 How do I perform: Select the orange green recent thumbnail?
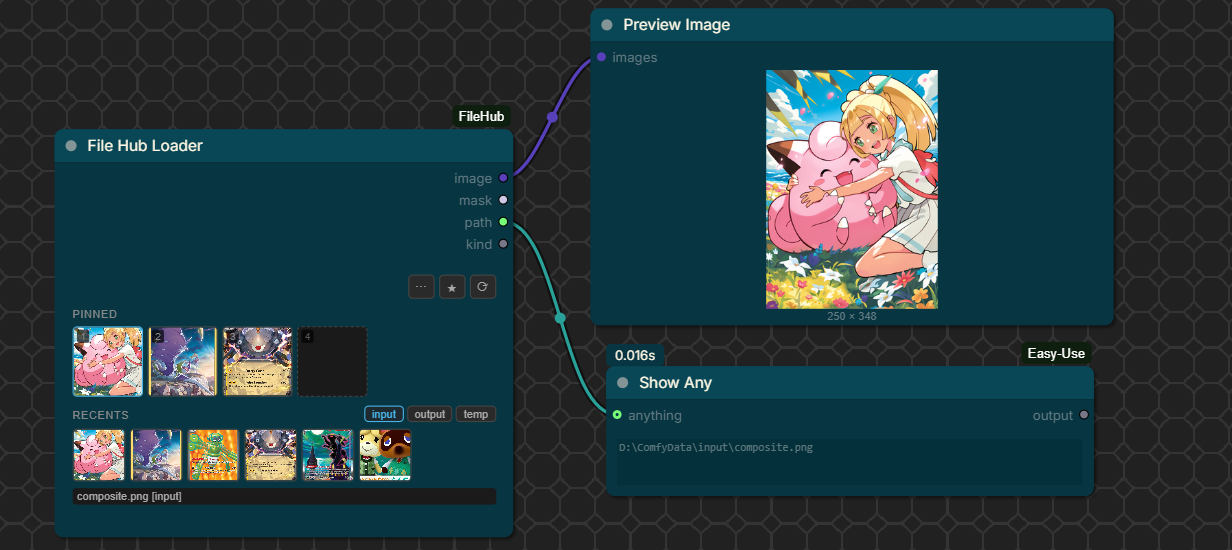point(214,455)
